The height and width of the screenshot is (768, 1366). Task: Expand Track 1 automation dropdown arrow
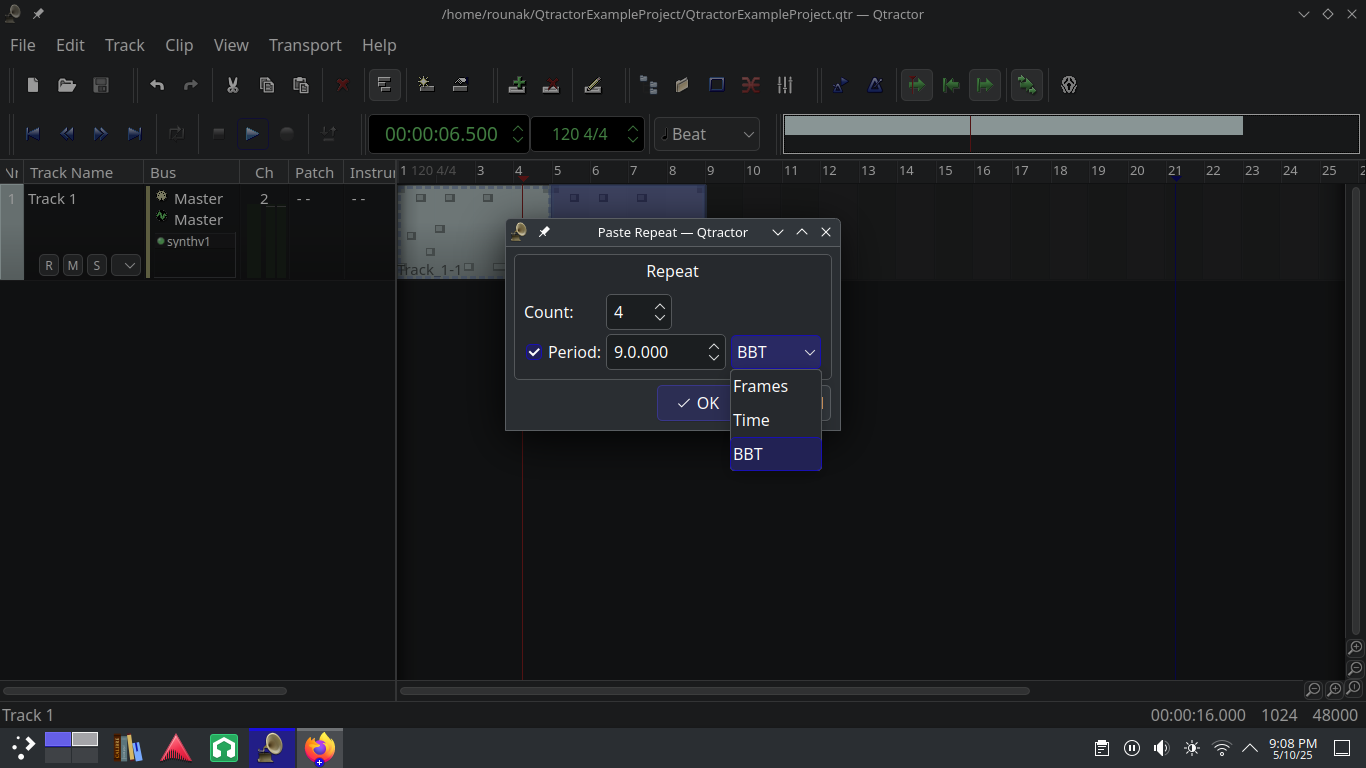click(x=125, y=265)
